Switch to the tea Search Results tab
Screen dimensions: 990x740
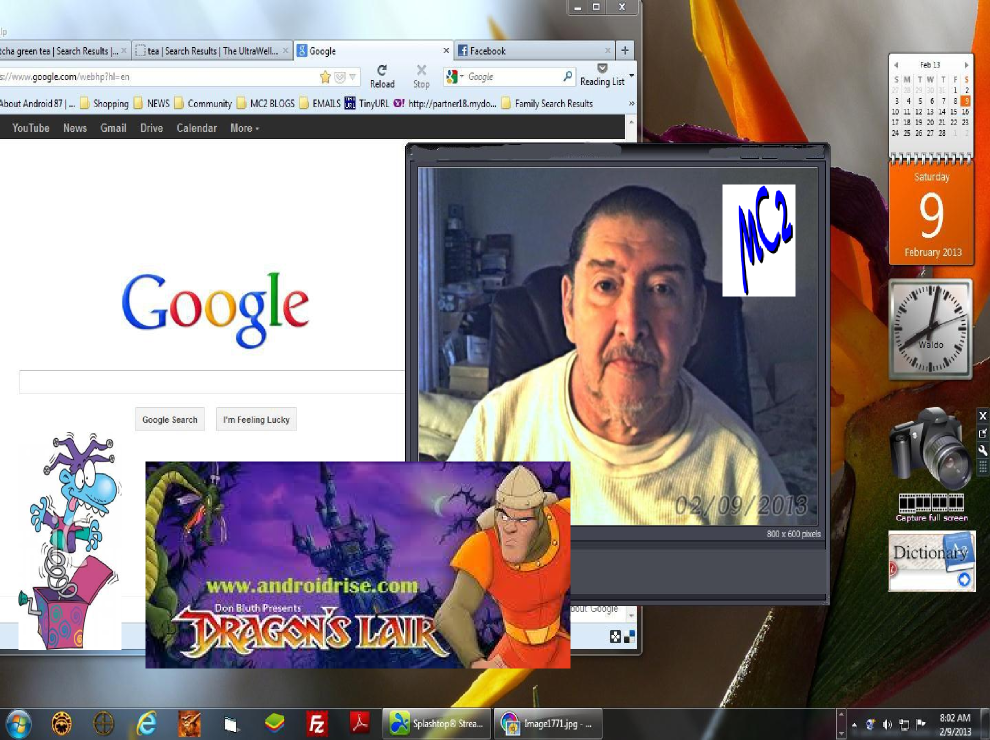[213, 51]
